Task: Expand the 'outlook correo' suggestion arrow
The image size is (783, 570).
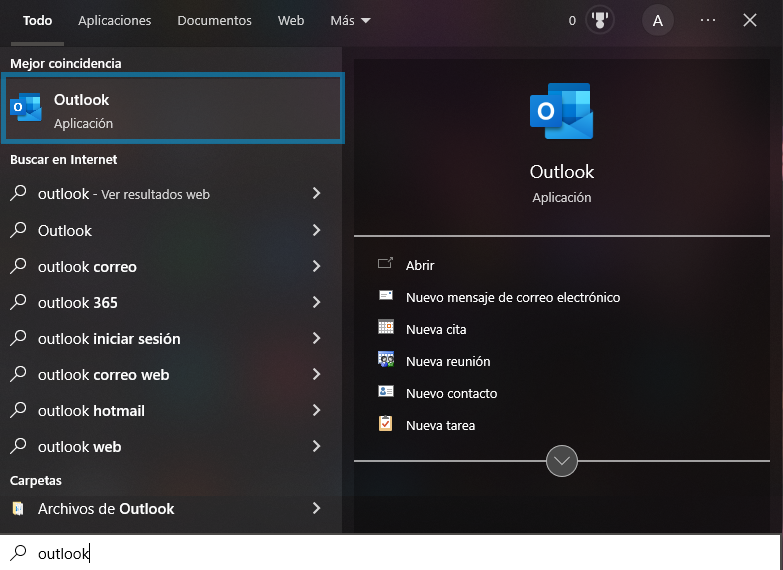Action: pyautogui.click(x=316, y=266)
